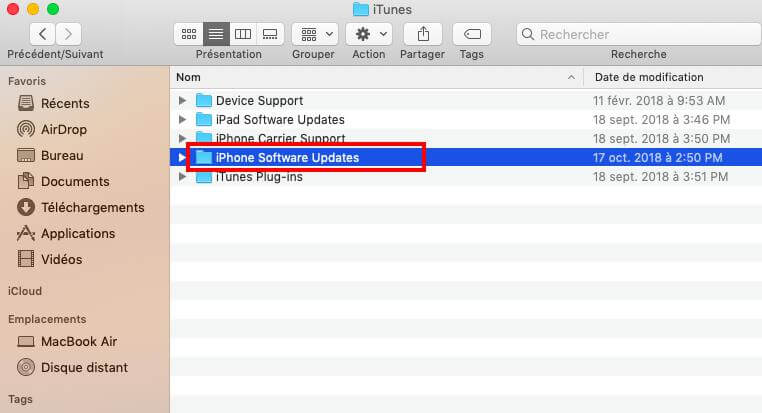The height and width of the screenshot is (413, 762).
Task: Click the iCloud sidebar section header
Action: 25,291
